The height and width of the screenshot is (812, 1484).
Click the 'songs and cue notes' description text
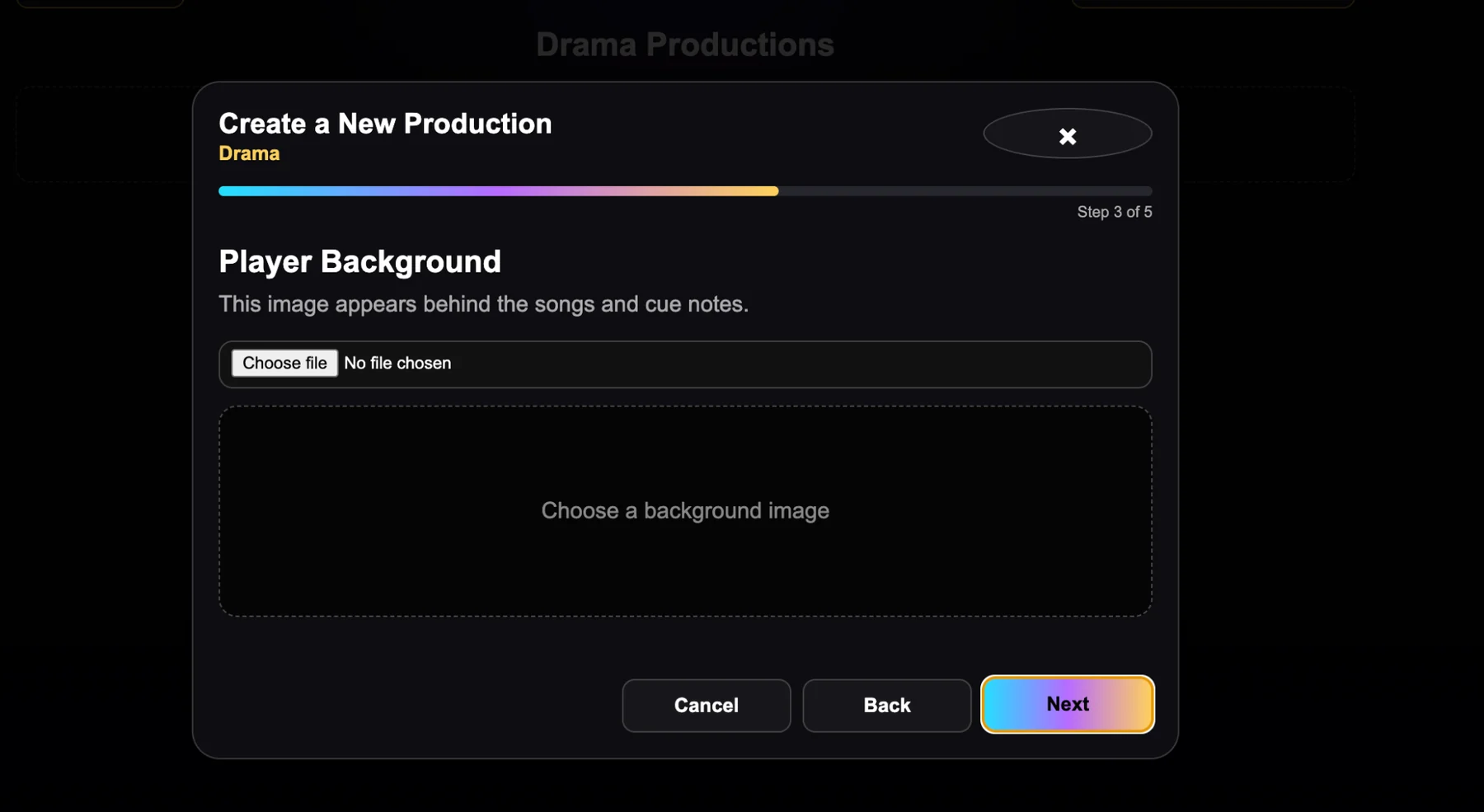[483, 304]
